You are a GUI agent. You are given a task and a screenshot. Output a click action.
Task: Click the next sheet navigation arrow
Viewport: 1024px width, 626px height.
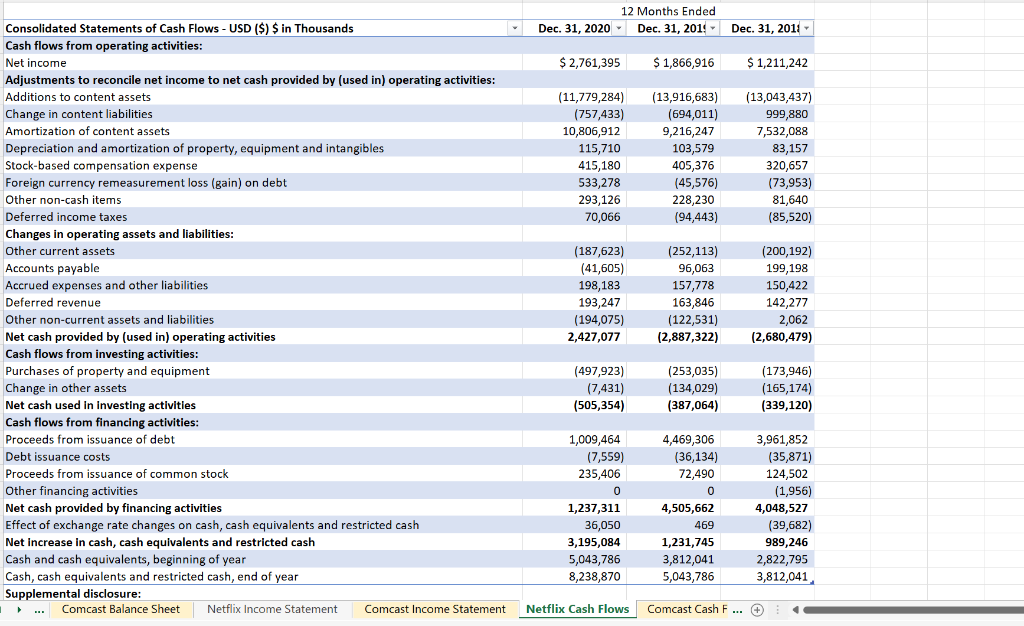click(x=17, y=610)
